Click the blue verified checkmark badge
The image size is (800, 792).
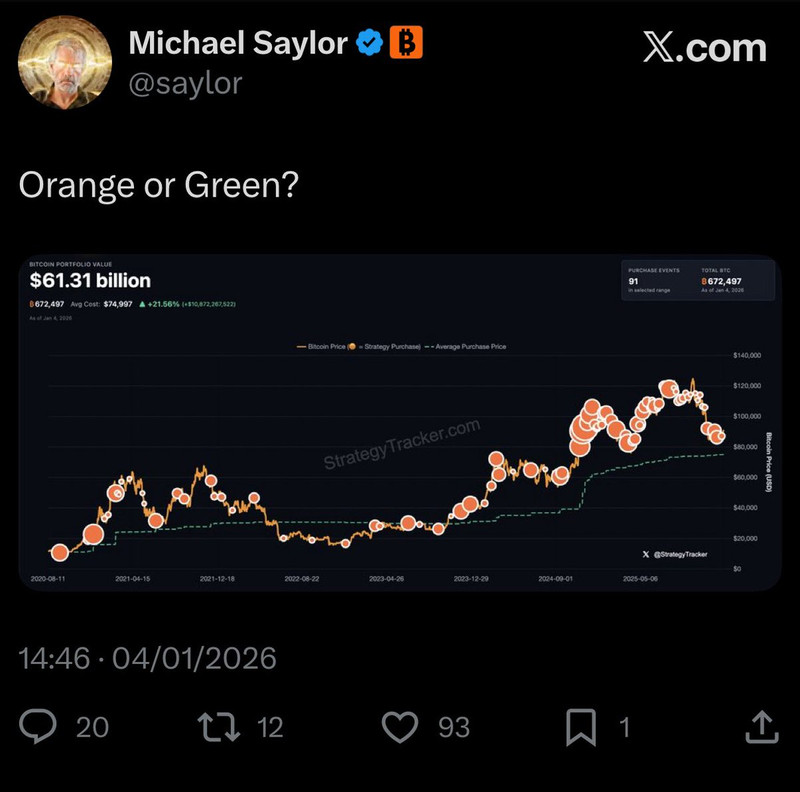371,43
